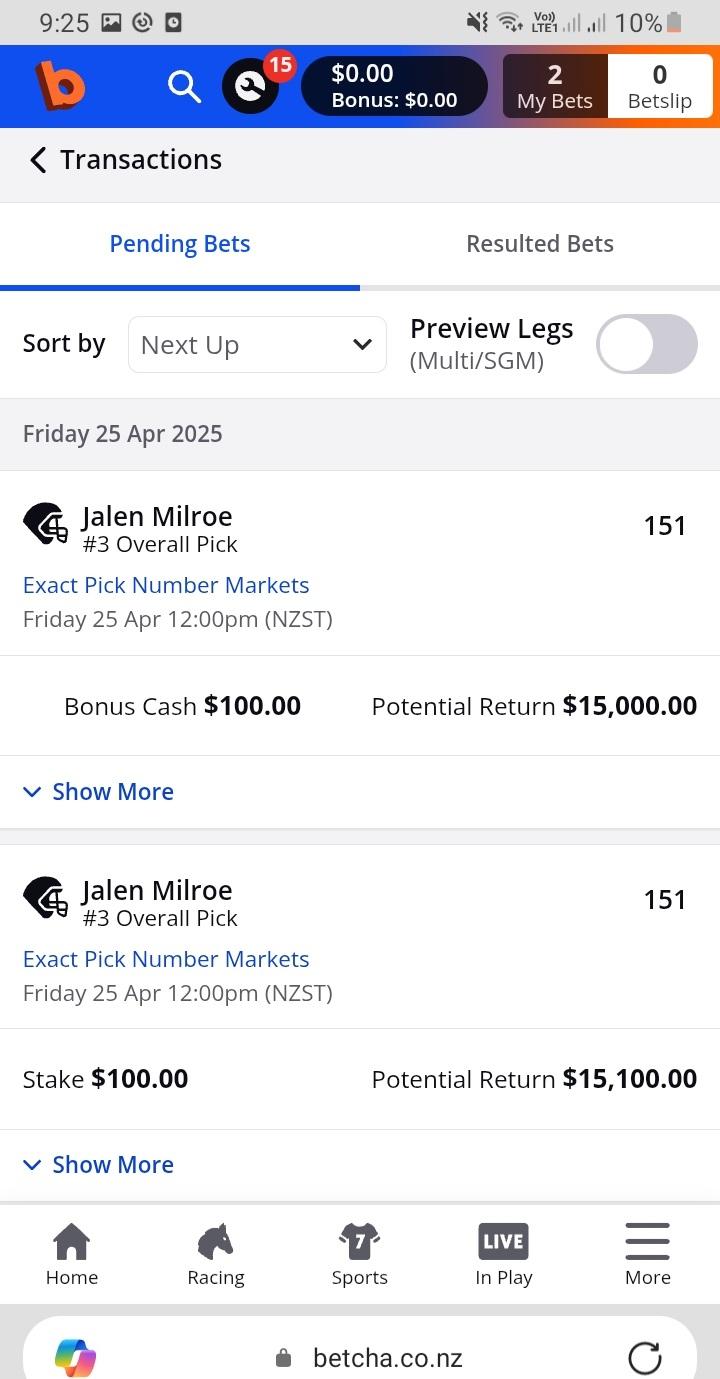Toggle Preview Legs switch
720x1379 pixels.
click(x=646, y=344)
